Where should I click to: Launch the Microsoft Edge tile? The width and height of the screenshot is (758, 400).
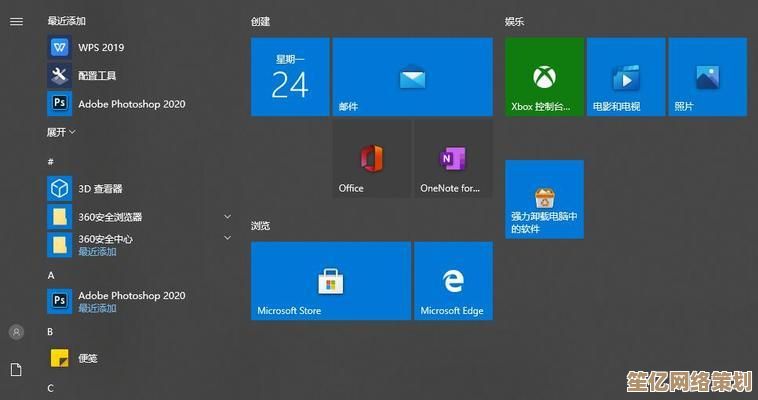pos(452,281)
